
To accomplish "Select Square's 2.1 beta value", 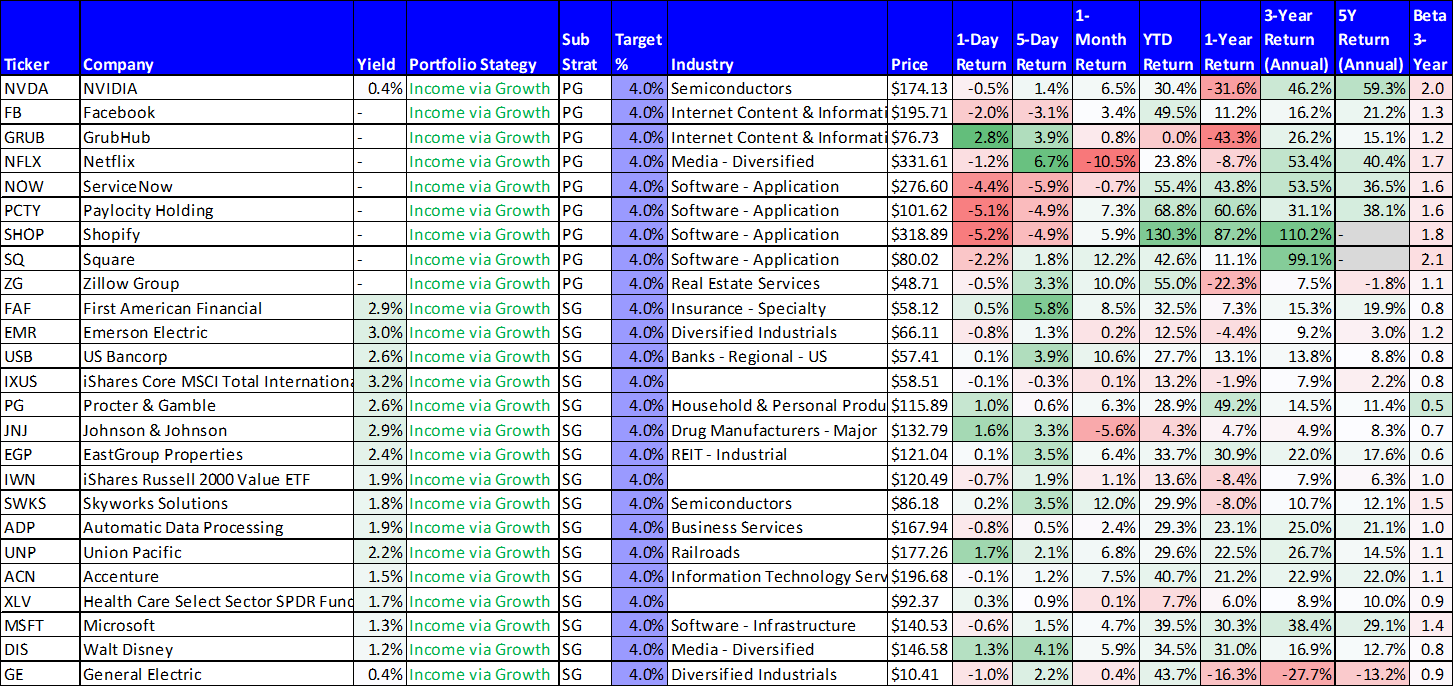I will pos(1430,259).
